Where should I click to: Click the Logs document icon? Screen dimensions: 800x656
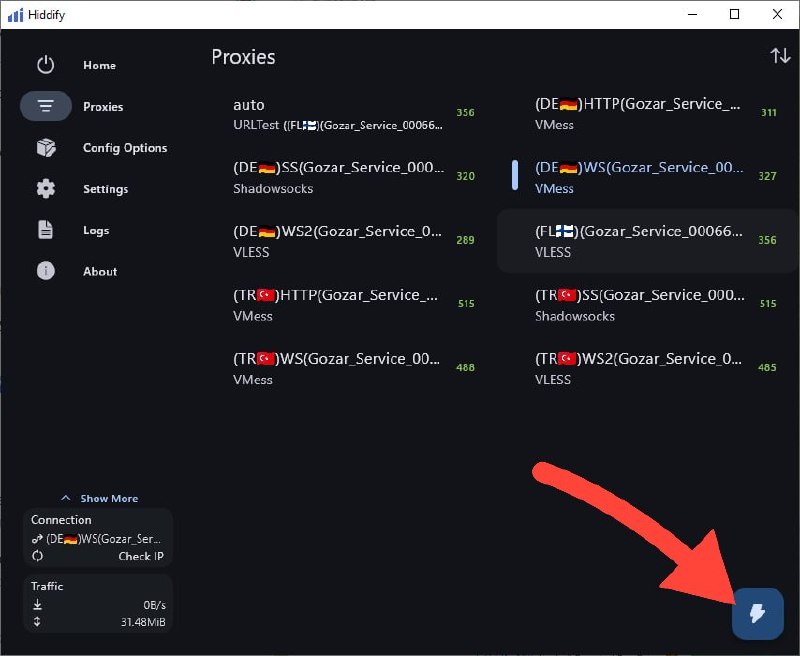[45, 230]
